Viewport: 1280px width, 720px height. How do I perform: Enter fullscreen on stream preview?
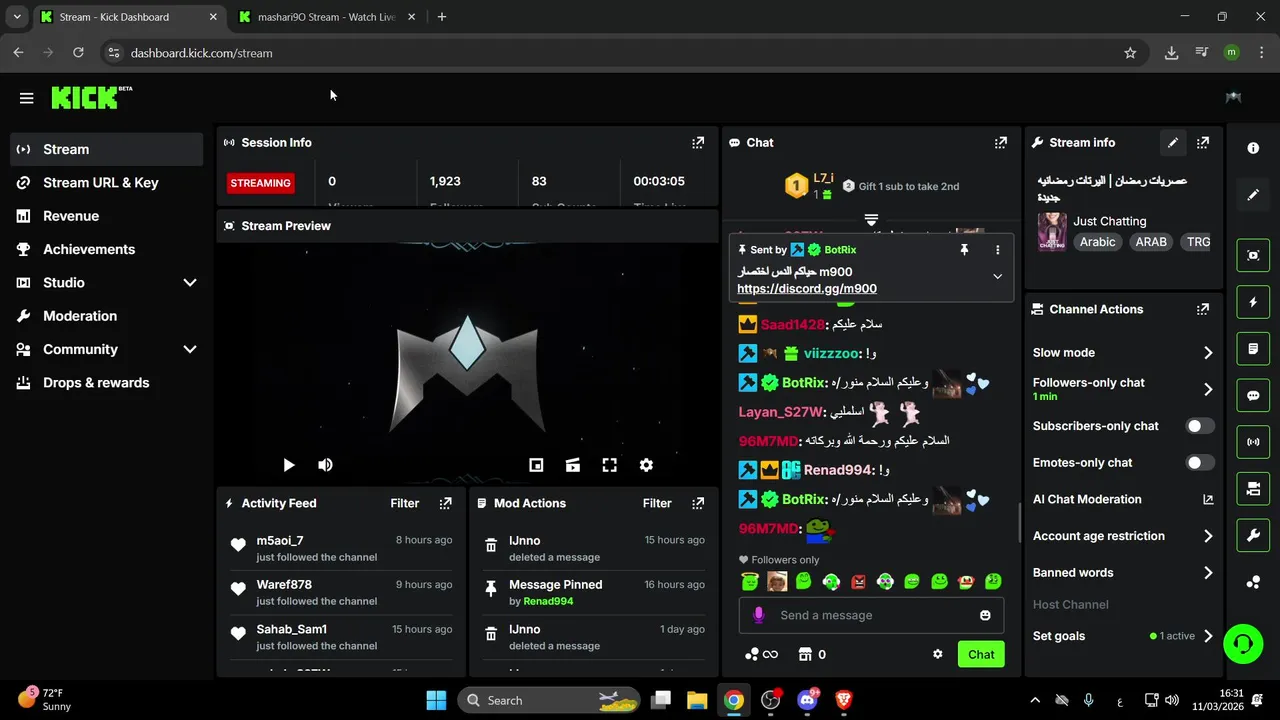tap(609, 465)
